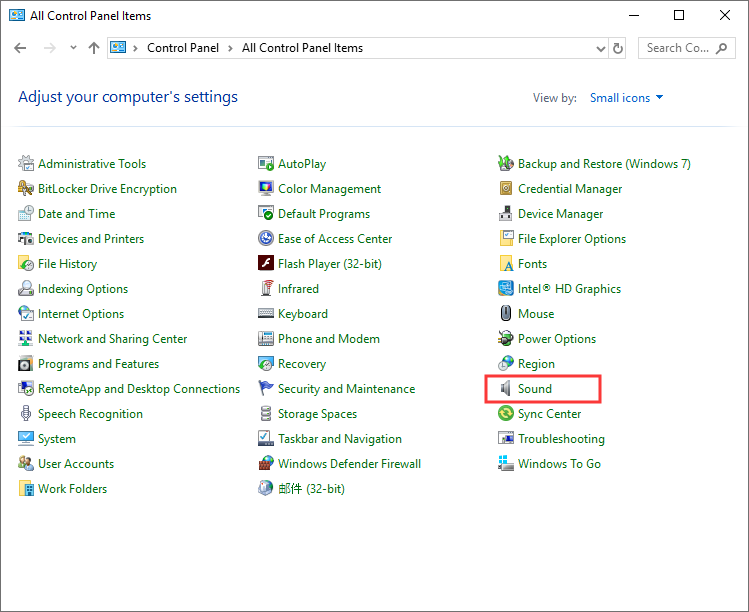This screenshot has height=612, width=749.
Task: Open the Windows To Go link
Action: coord(559,464)
